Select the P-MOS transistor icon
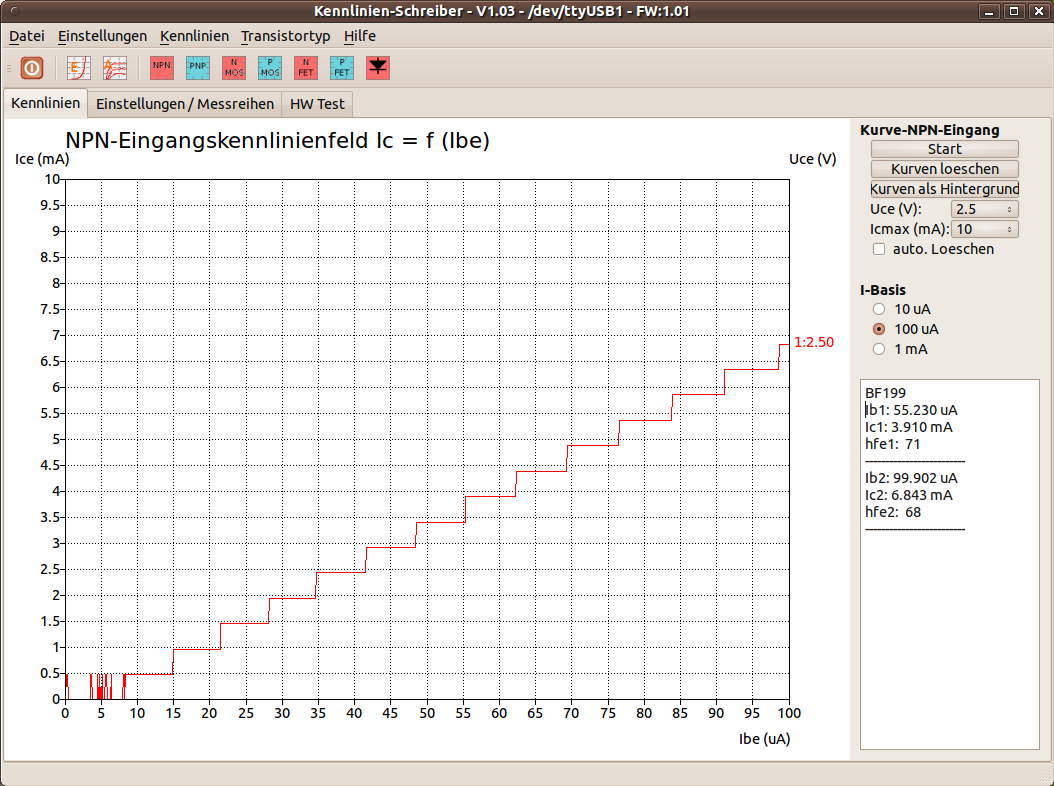The width and height of the screenshot is (1054, 786). [x=269, y=68]
